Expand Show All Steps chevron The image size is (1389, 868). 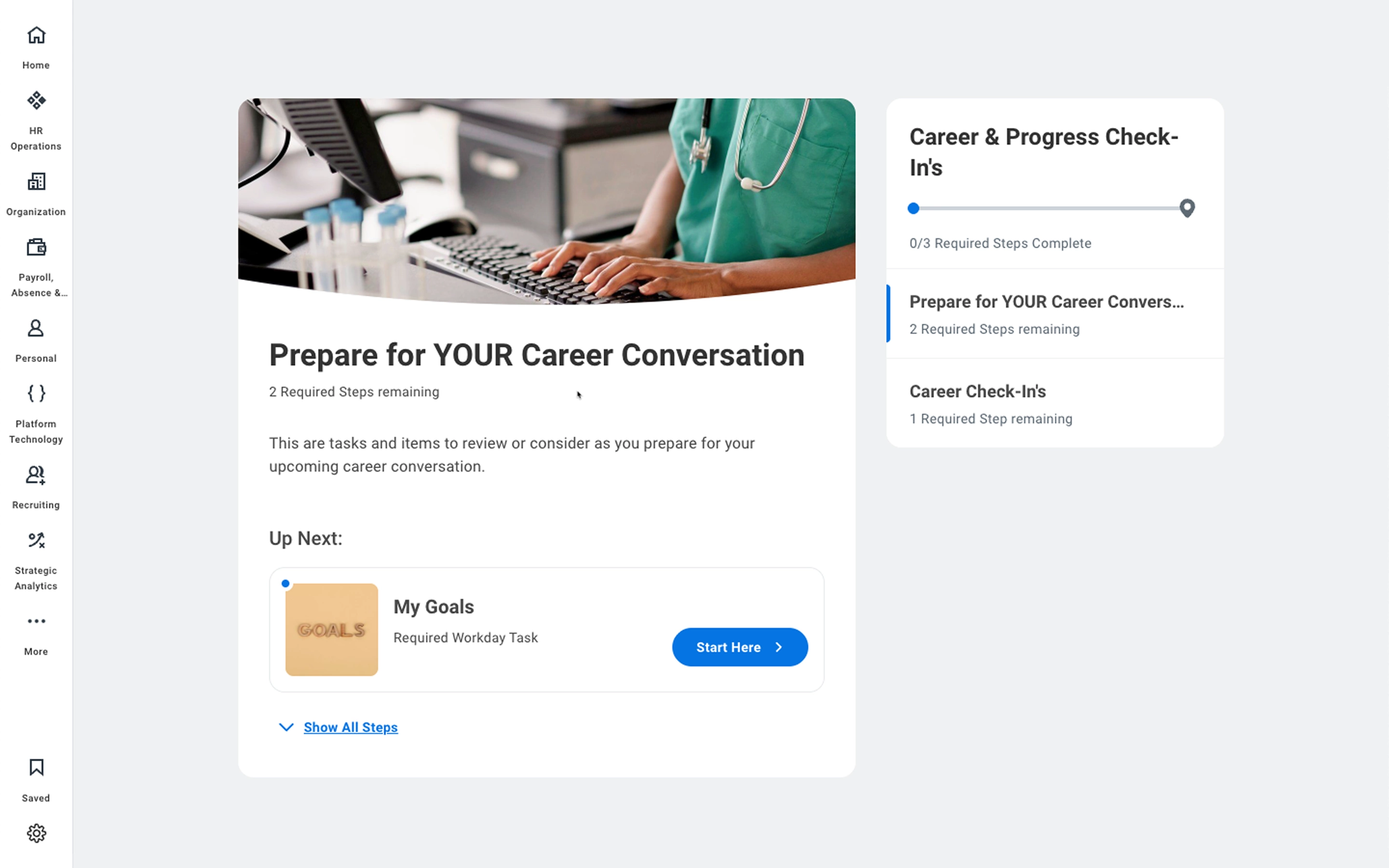(x=286, y=727)
